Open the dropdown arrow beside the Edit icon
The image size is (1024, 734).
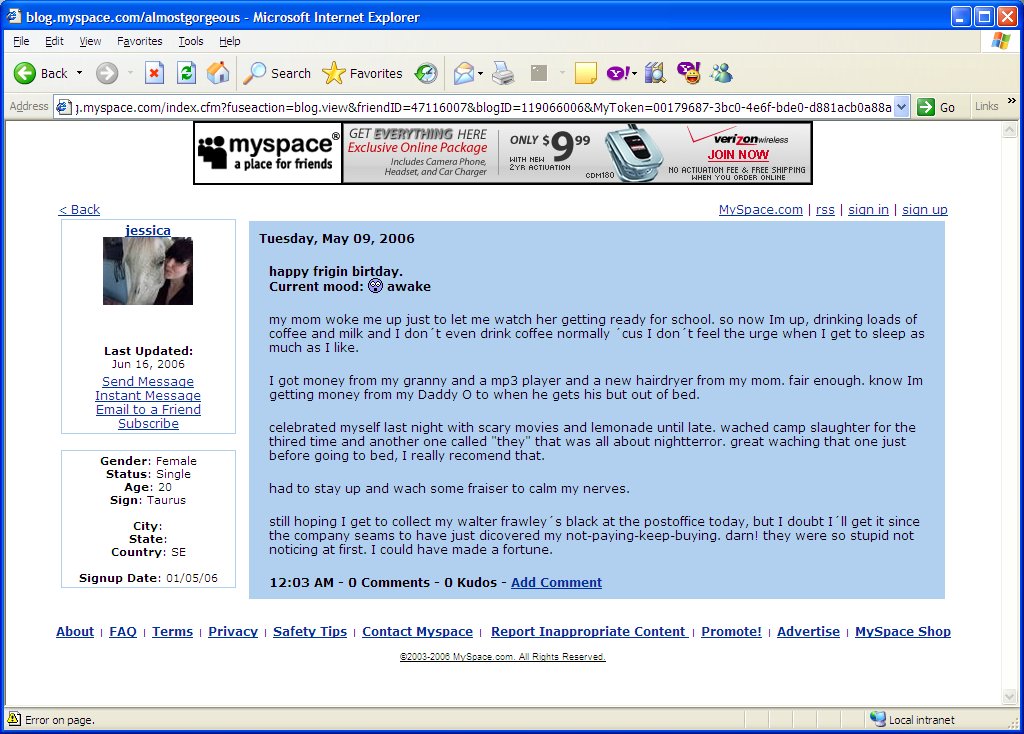(x=562, y=73)
